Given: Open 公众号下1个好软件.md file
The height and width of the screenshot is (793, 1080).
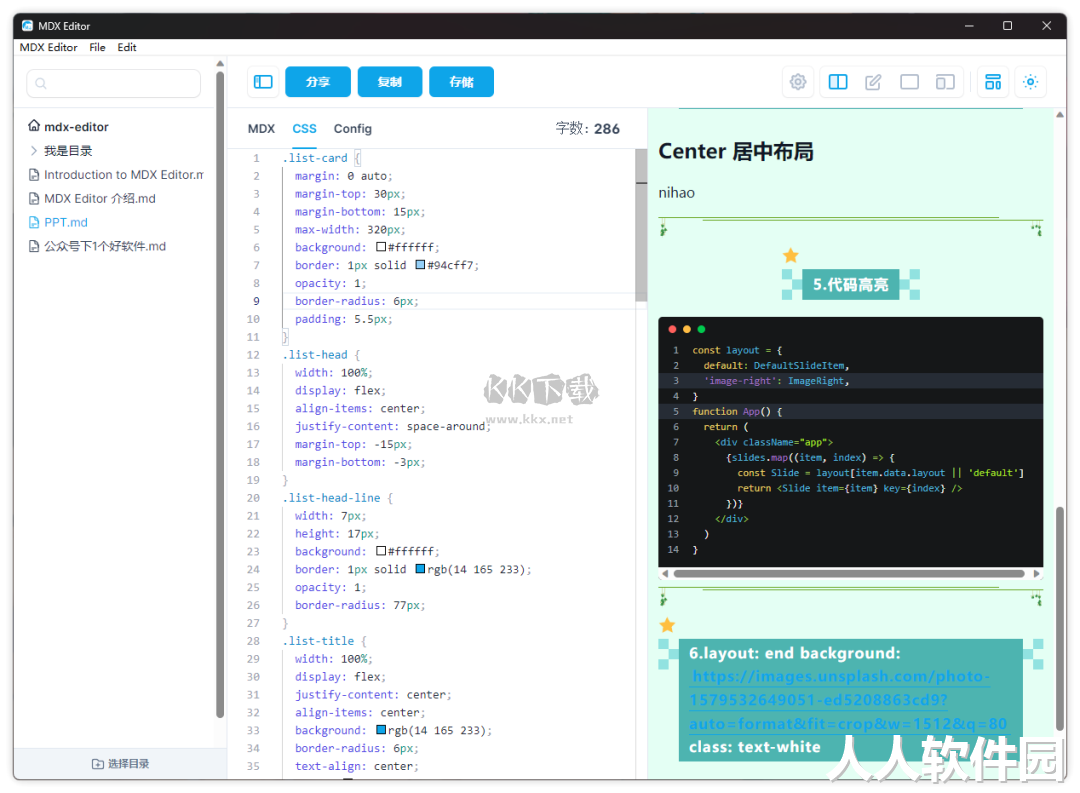Looking at the screenshot, I should [105, 246].
